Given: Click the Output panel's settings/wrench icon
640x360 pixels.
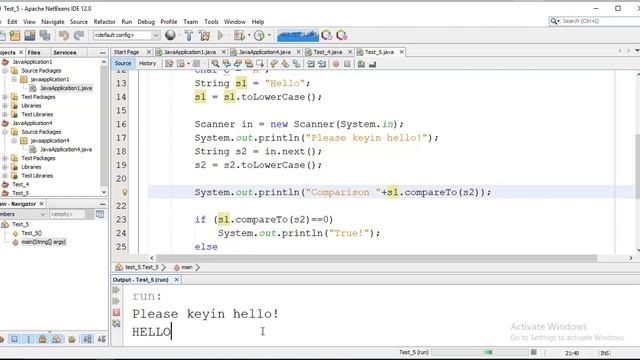Looking at the screenshot, I should pos(116,324).
